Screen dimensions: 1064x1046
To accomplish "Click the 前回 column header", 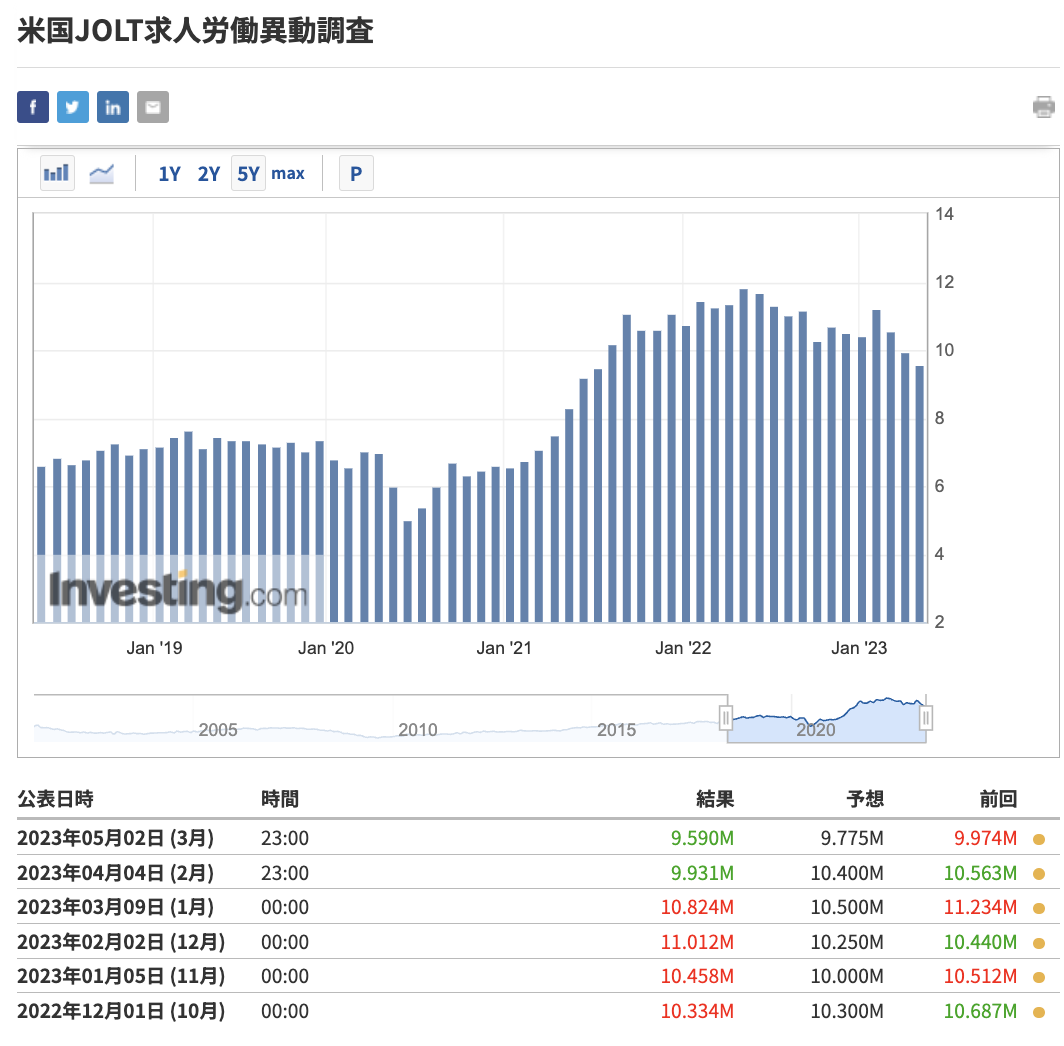I will [998, 799].
